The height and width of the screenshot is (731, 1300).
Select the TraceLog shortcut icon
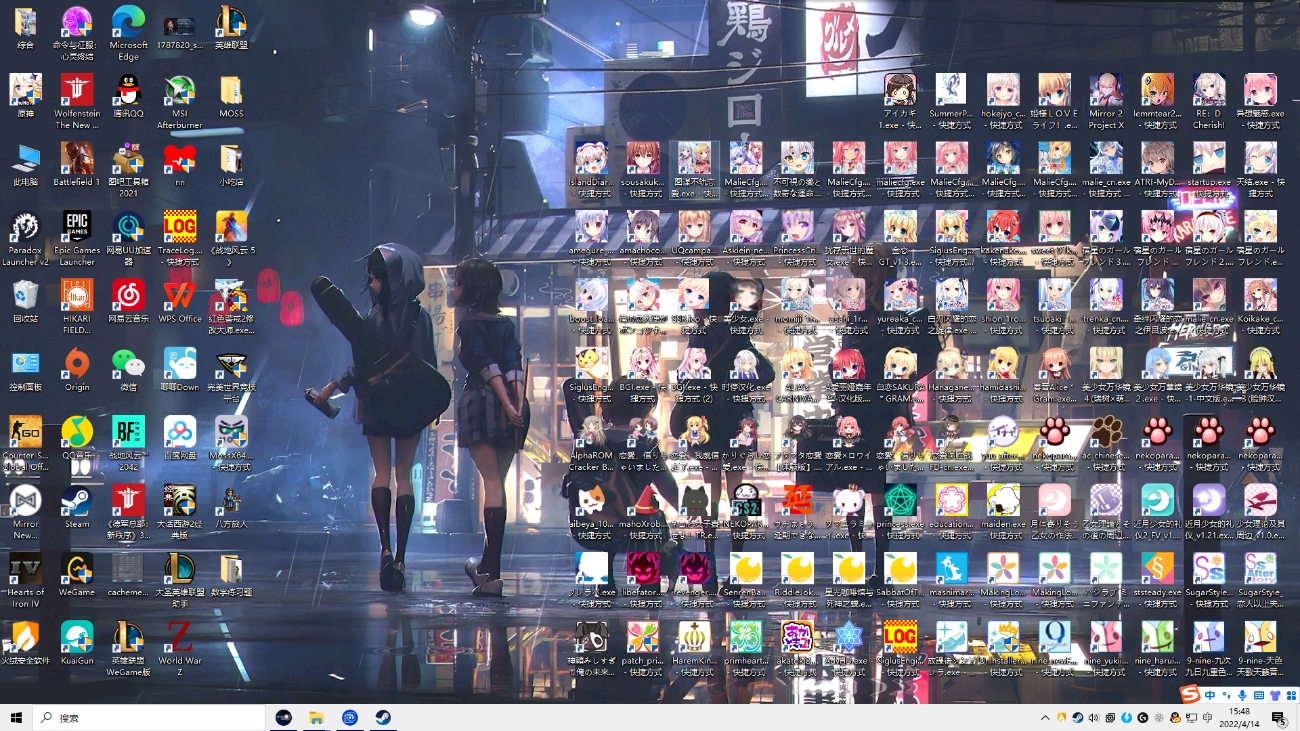coord(180,238)
